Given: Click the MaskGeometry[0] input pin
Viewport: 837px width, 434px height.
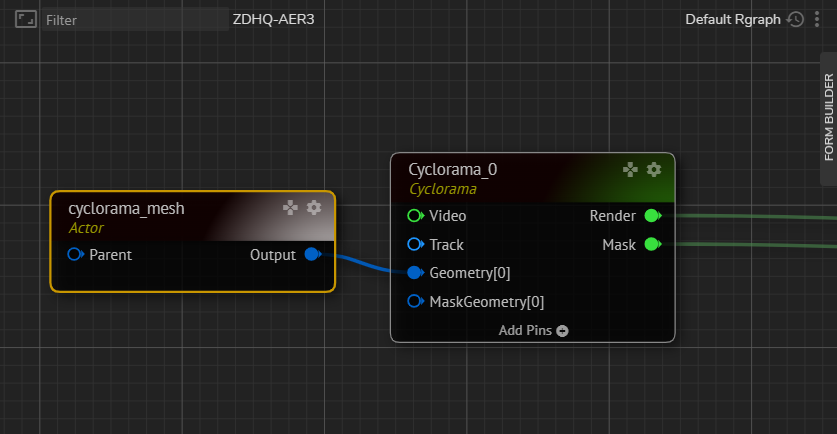Looking at the screenshot, I should tap(415, 302).
